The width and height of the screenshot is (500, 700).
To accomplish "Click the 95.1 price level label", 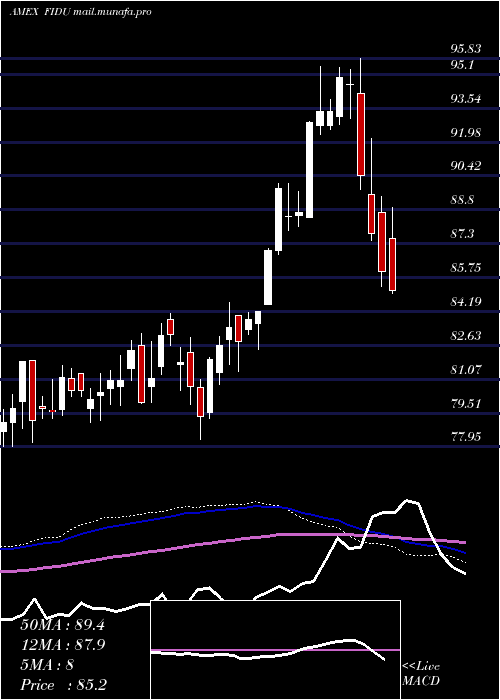I will click(x=462, y=66).
